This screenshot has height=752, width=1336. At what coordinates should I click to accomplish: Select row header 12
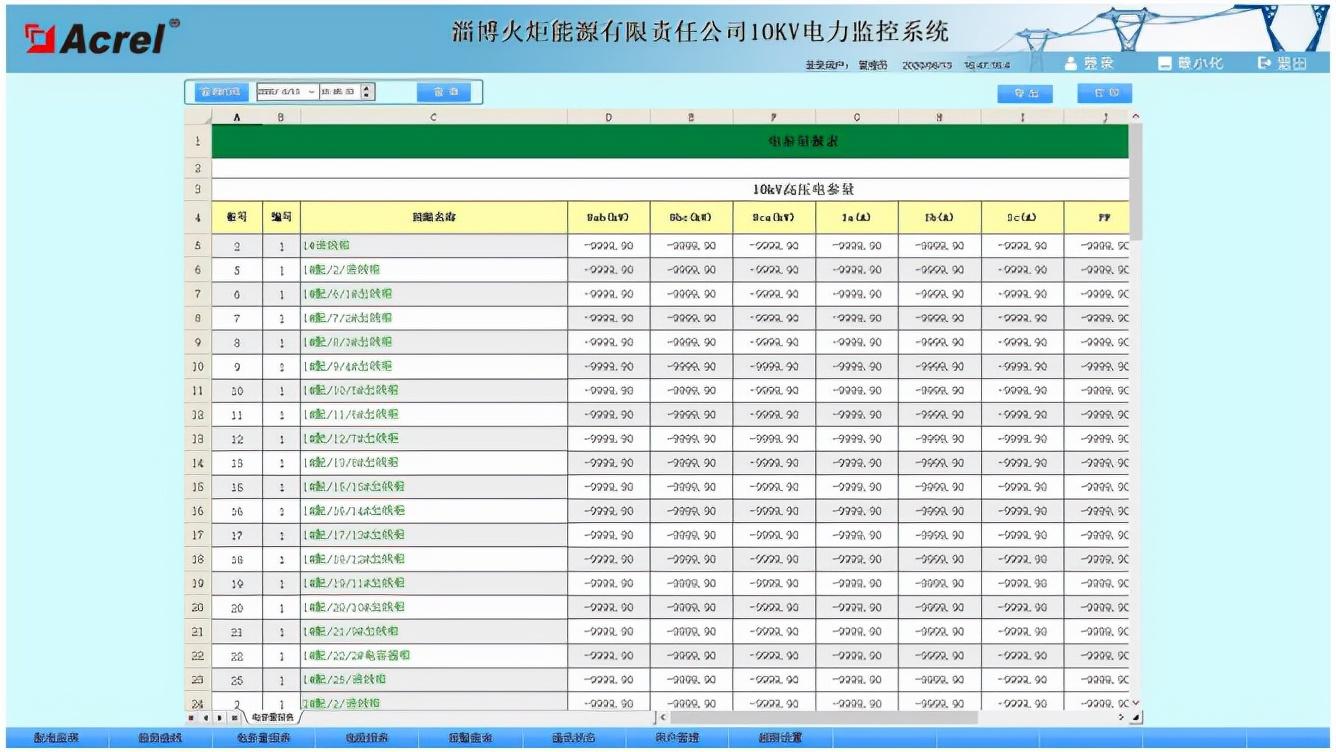(x=198, y=415)
